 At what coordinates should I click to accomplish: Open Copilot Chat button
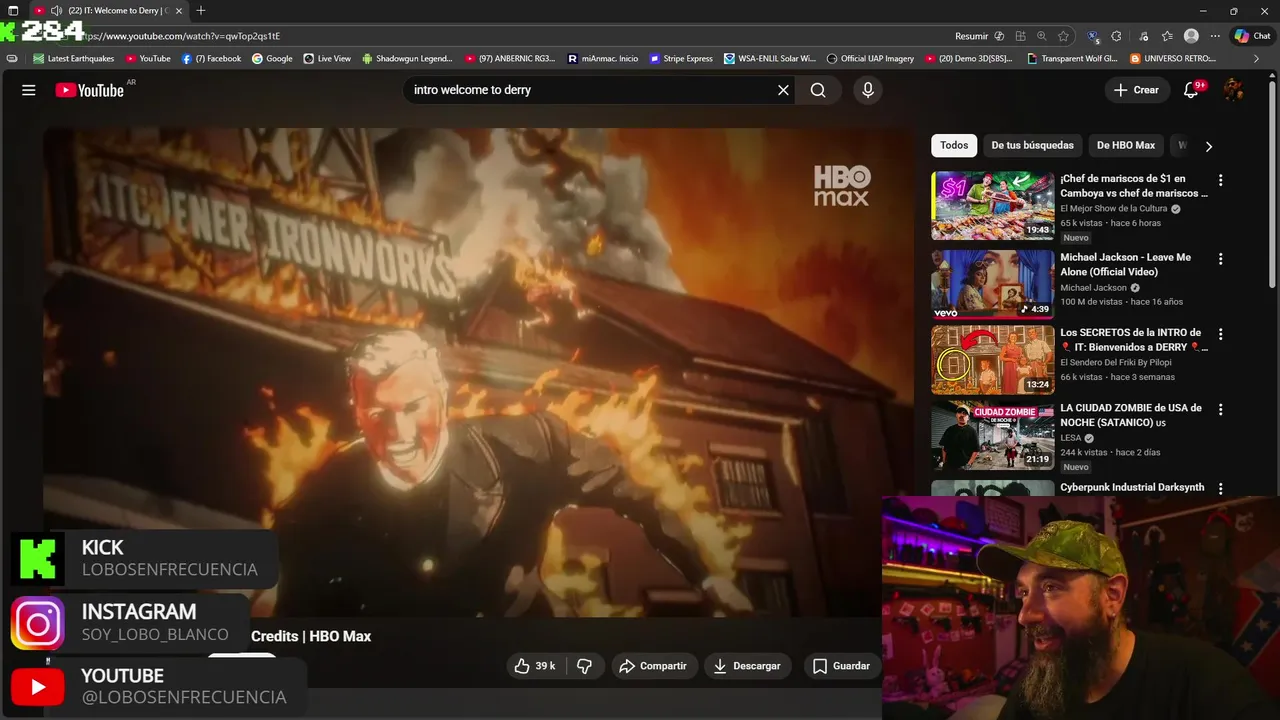click(x=1252, y=36)
